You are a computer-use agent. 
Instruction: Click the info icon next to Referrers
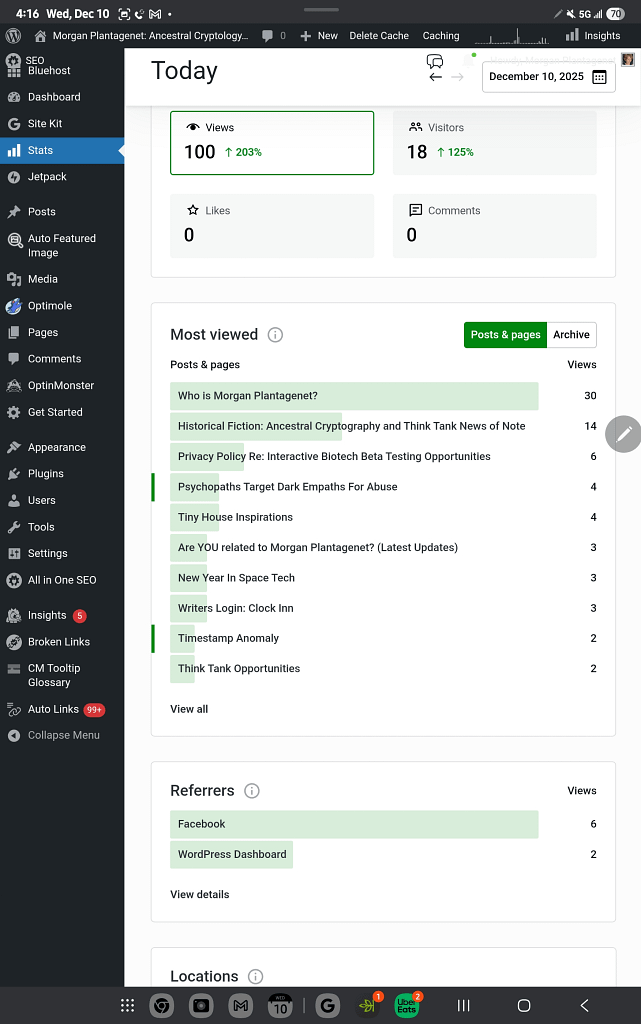coord(252,791)
